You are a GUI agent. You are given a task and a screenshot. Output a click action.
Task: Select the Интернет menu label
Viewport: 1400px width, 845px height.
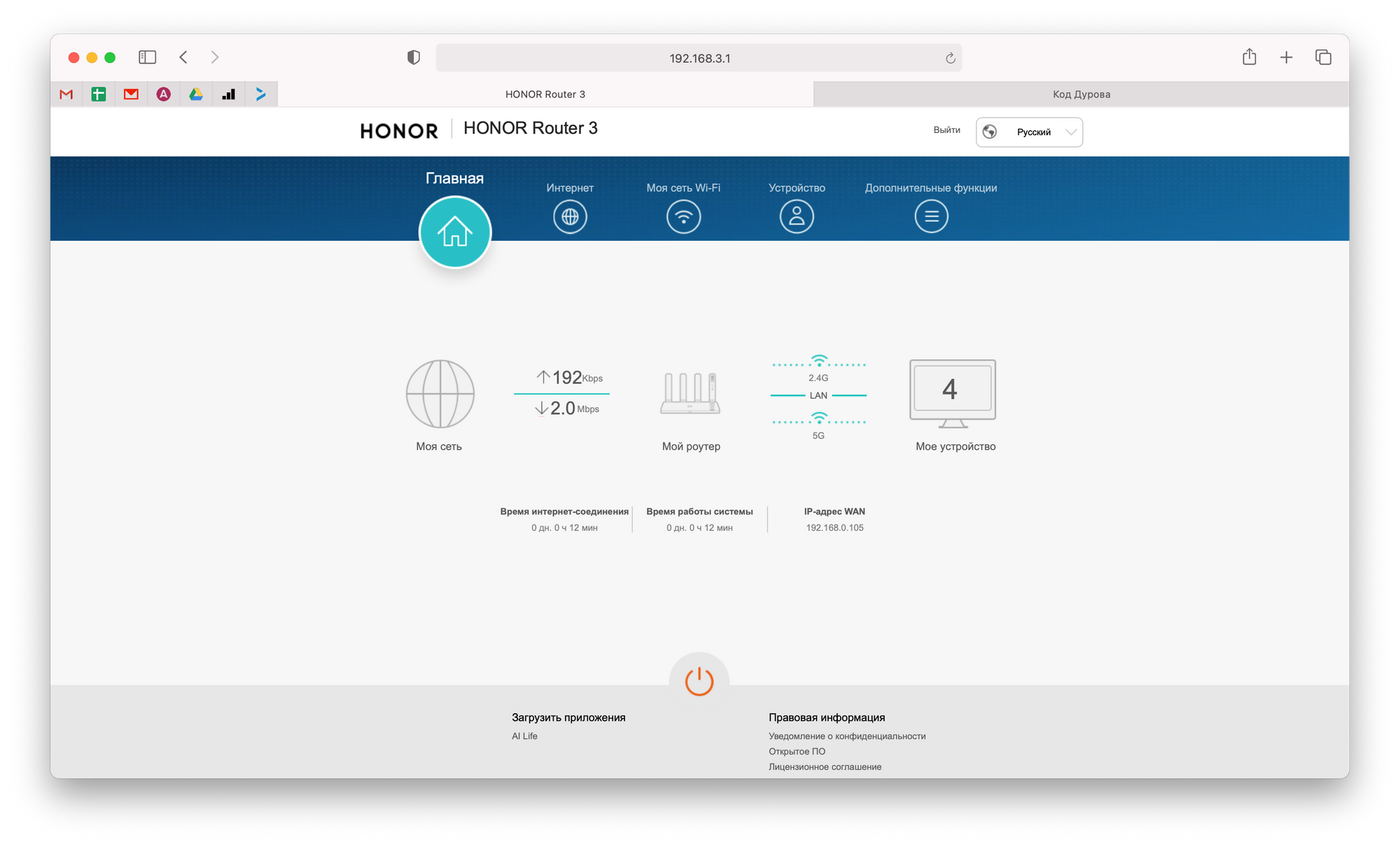point(570,188)
